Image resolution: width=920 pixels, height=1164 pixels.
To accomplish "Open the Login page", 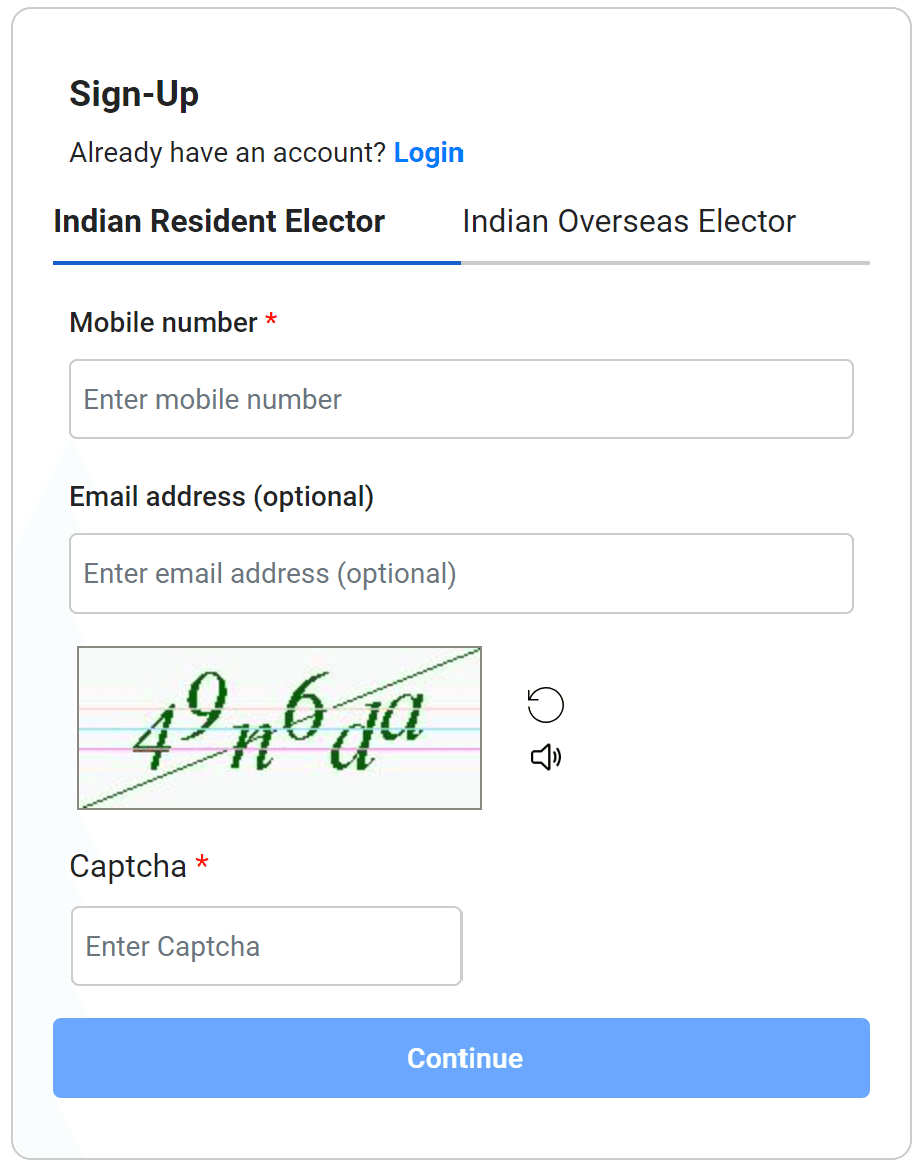I will click(429, 152).
